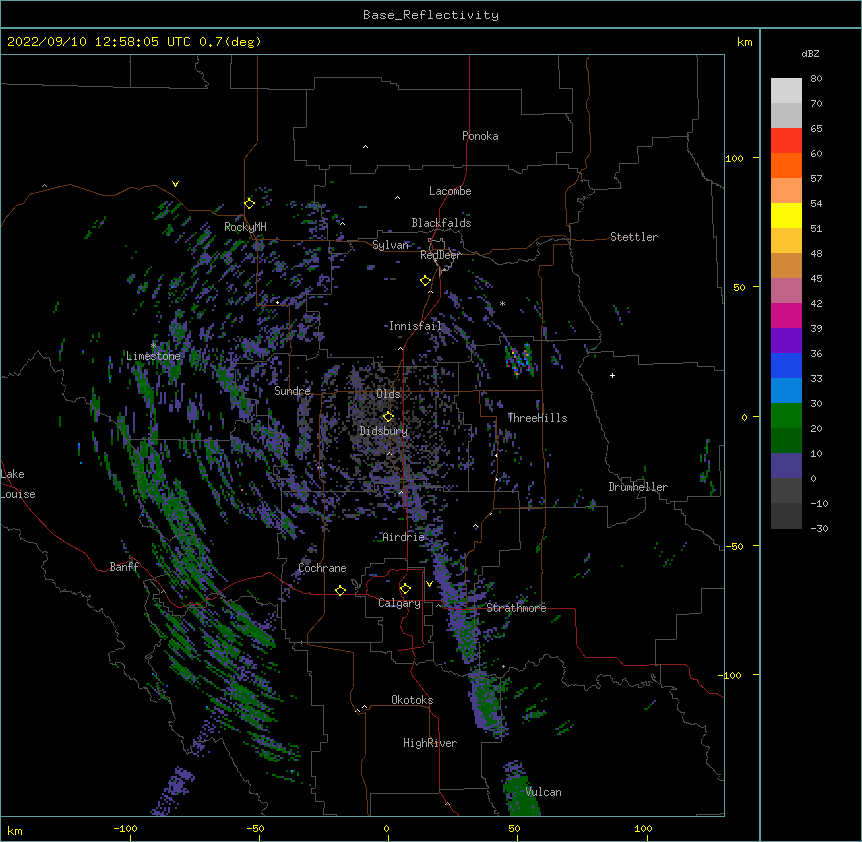Click the Ponoka city label

point(480,136)
